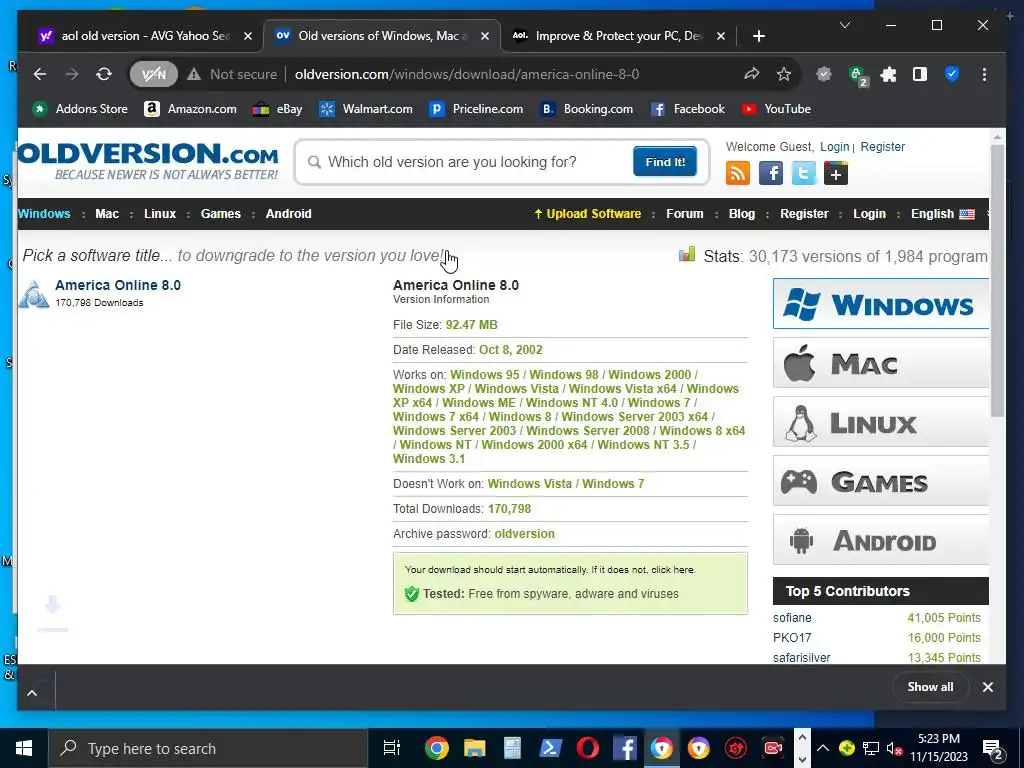Screen dimensions: 1024x768
Task: Open Addons Store bookmark
Action: point(81,109)
